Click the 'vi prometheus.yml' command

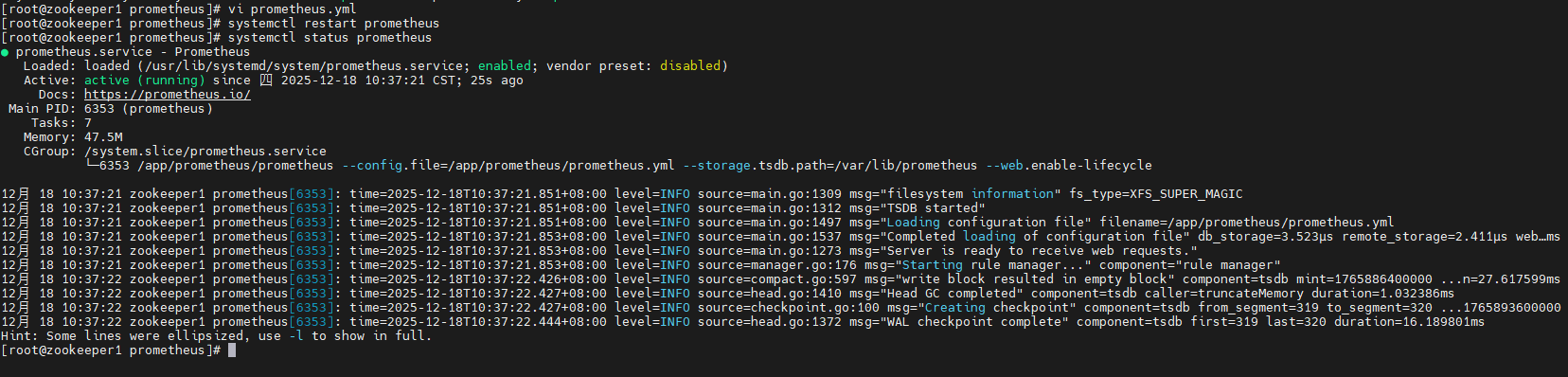(292, 9)
